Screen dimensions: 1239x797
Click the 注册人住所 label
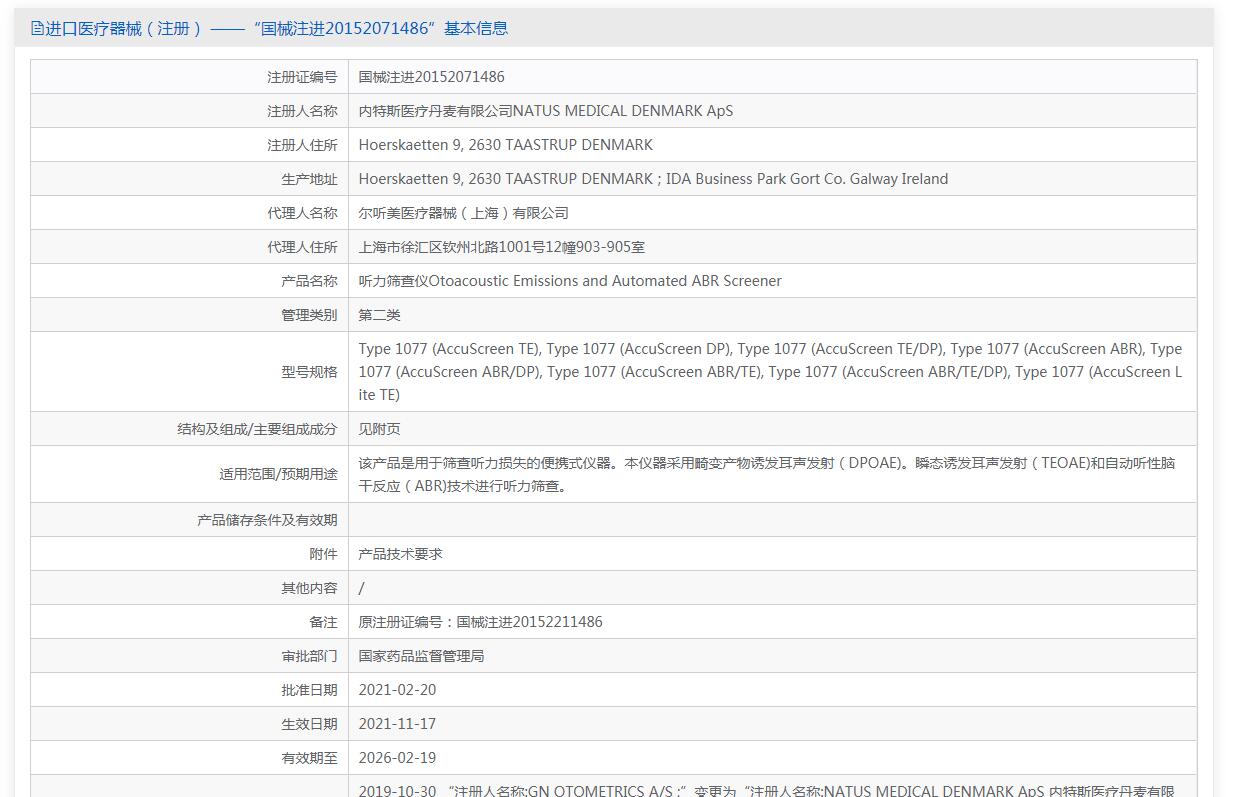302,145
